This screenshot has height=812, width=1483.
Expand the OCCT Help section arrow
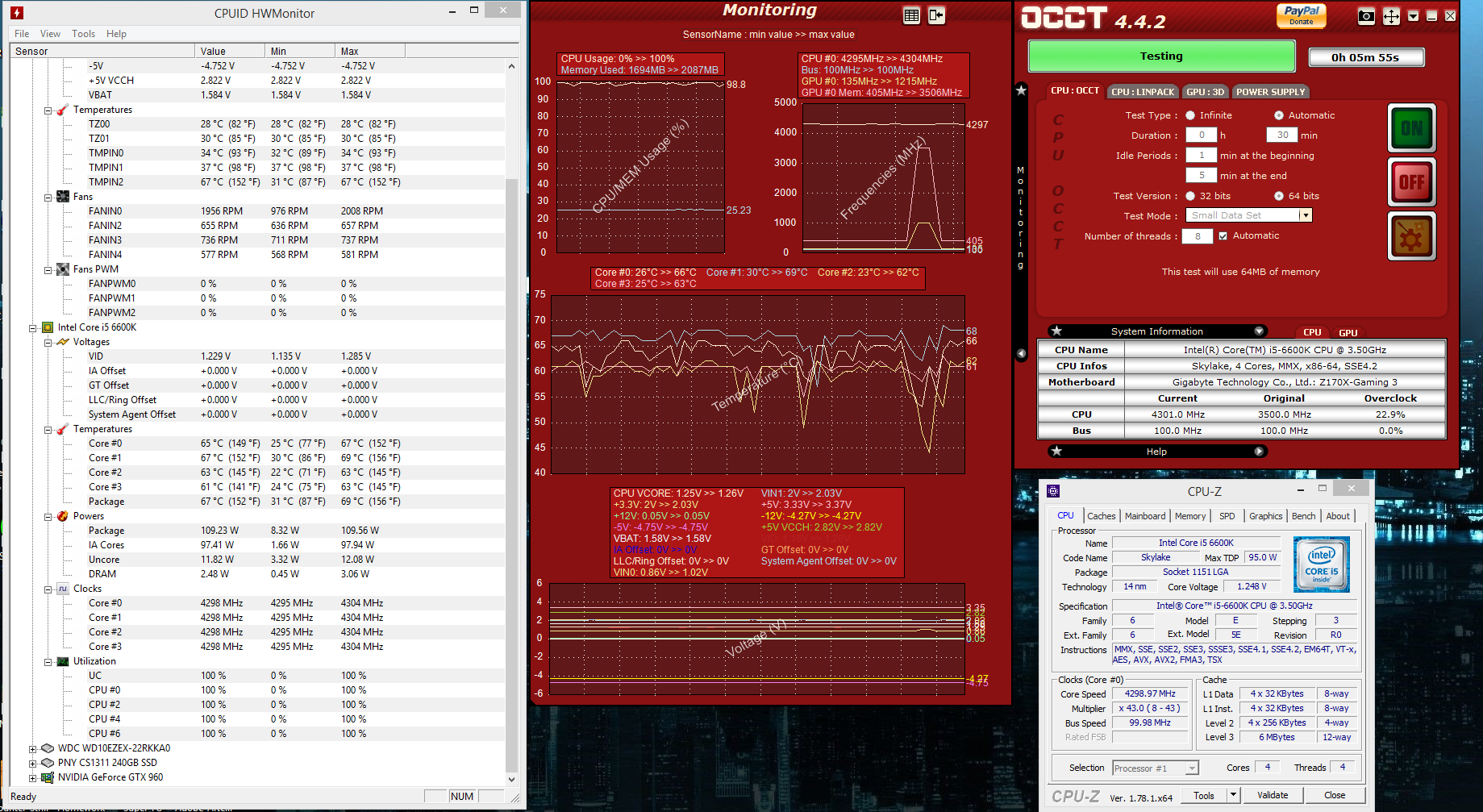[1259, 452]
